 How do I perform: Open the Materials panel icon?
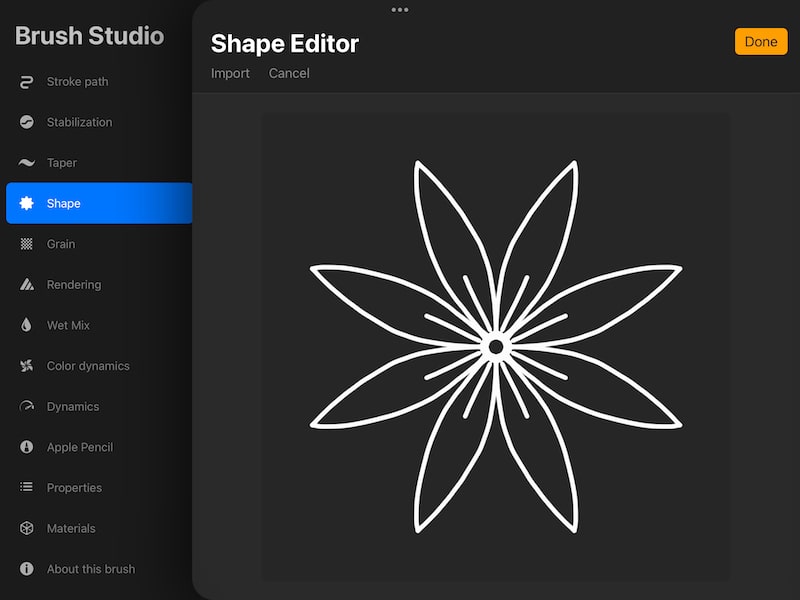24,528
